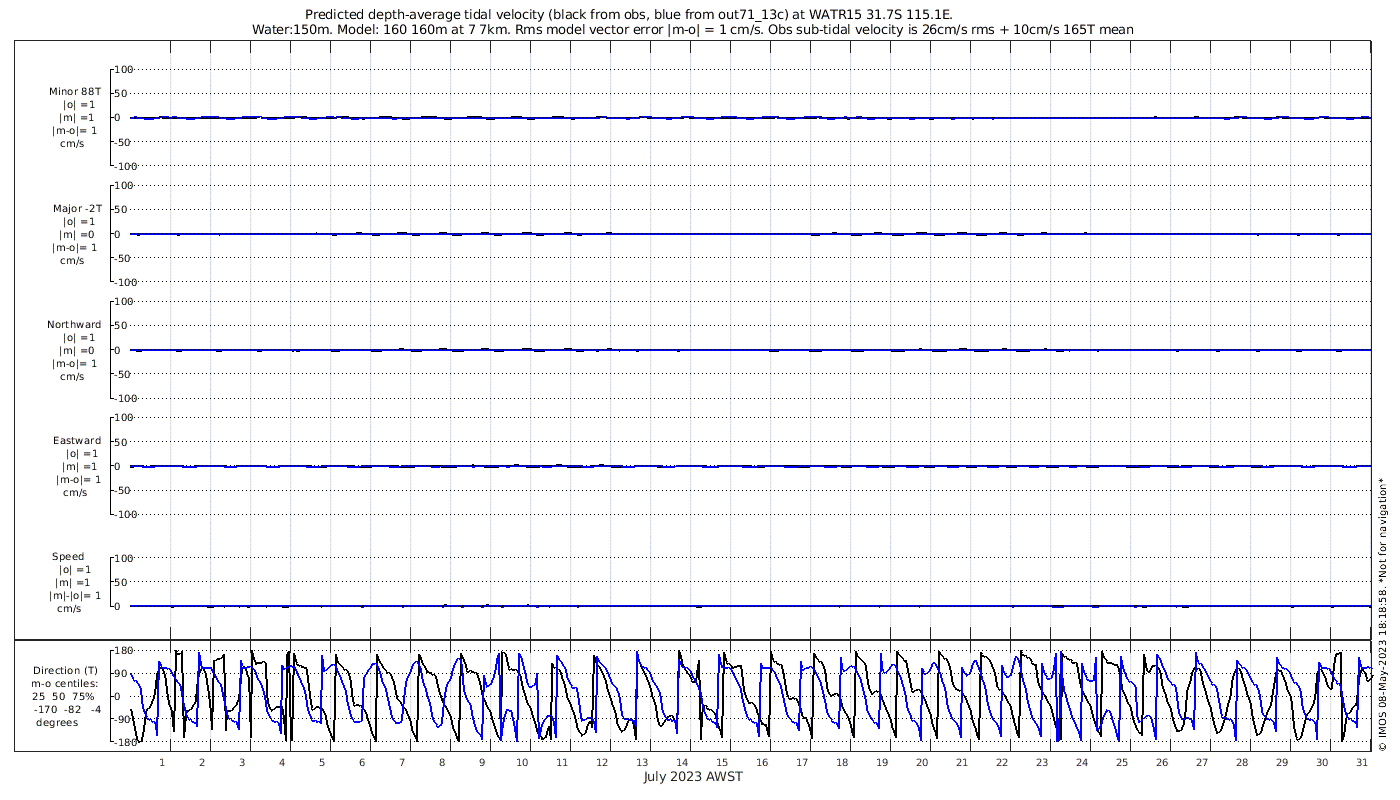Click day 25 on the date axis

tap(1122, 763)
